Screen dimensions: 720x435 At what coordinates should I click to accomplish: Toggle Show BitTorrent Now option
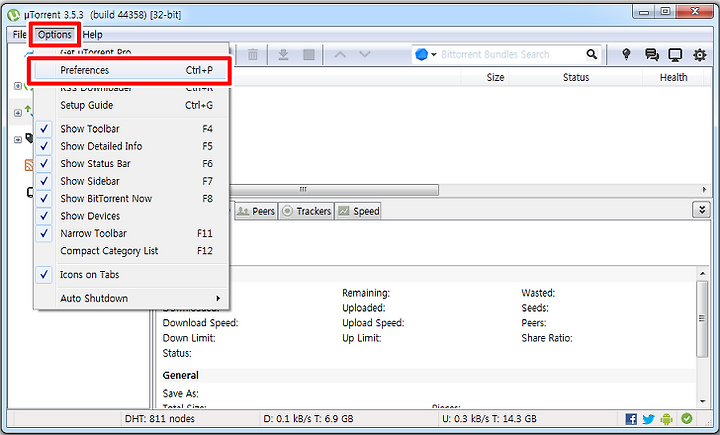(132, 198)
